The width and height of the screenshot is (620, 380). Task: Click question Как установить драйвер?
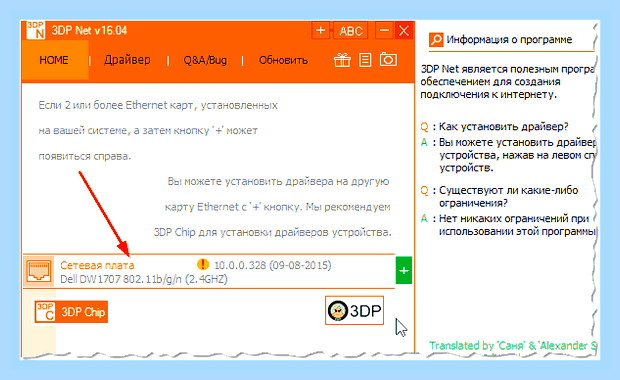click(x=503, y=127)
